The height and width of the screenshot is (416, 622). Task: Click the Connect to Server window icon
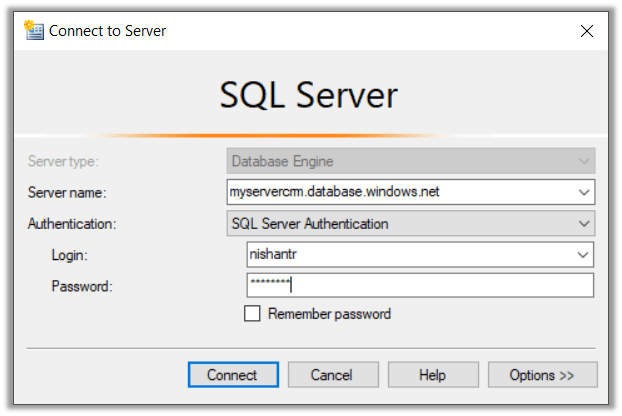34,31
